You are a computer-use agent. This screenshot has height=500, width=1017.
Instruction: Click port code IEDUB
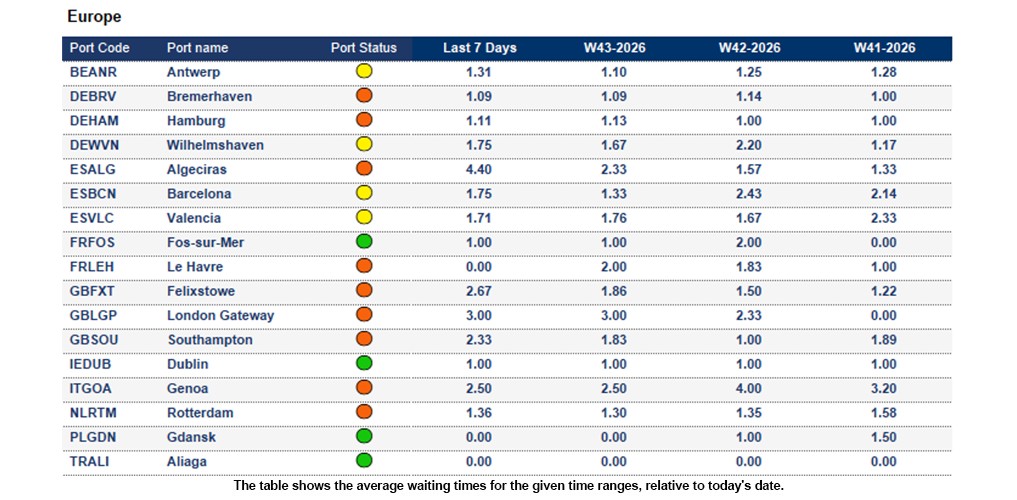pyautogui.click(x=90, y=364)
